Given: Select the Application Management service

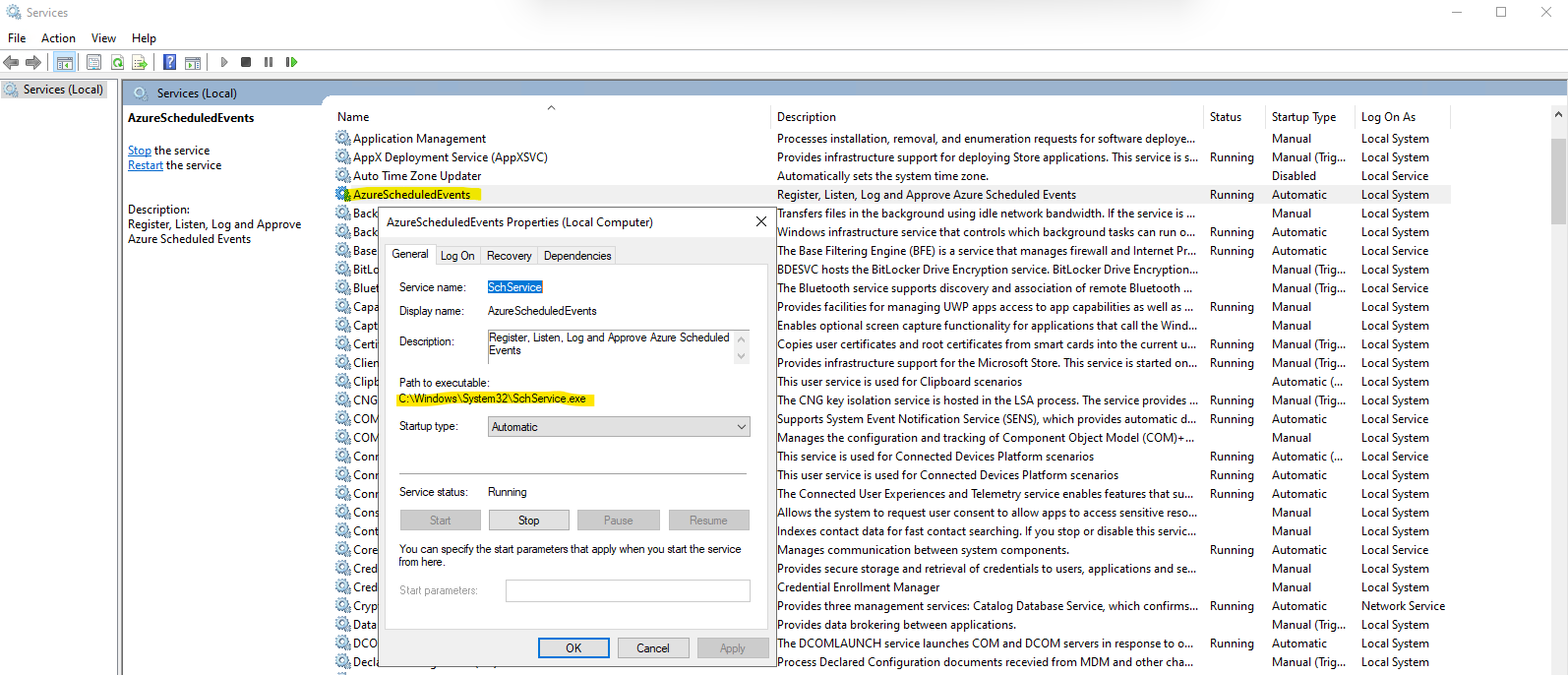Looking at the screenshot, I should click(x=419, y=139).
